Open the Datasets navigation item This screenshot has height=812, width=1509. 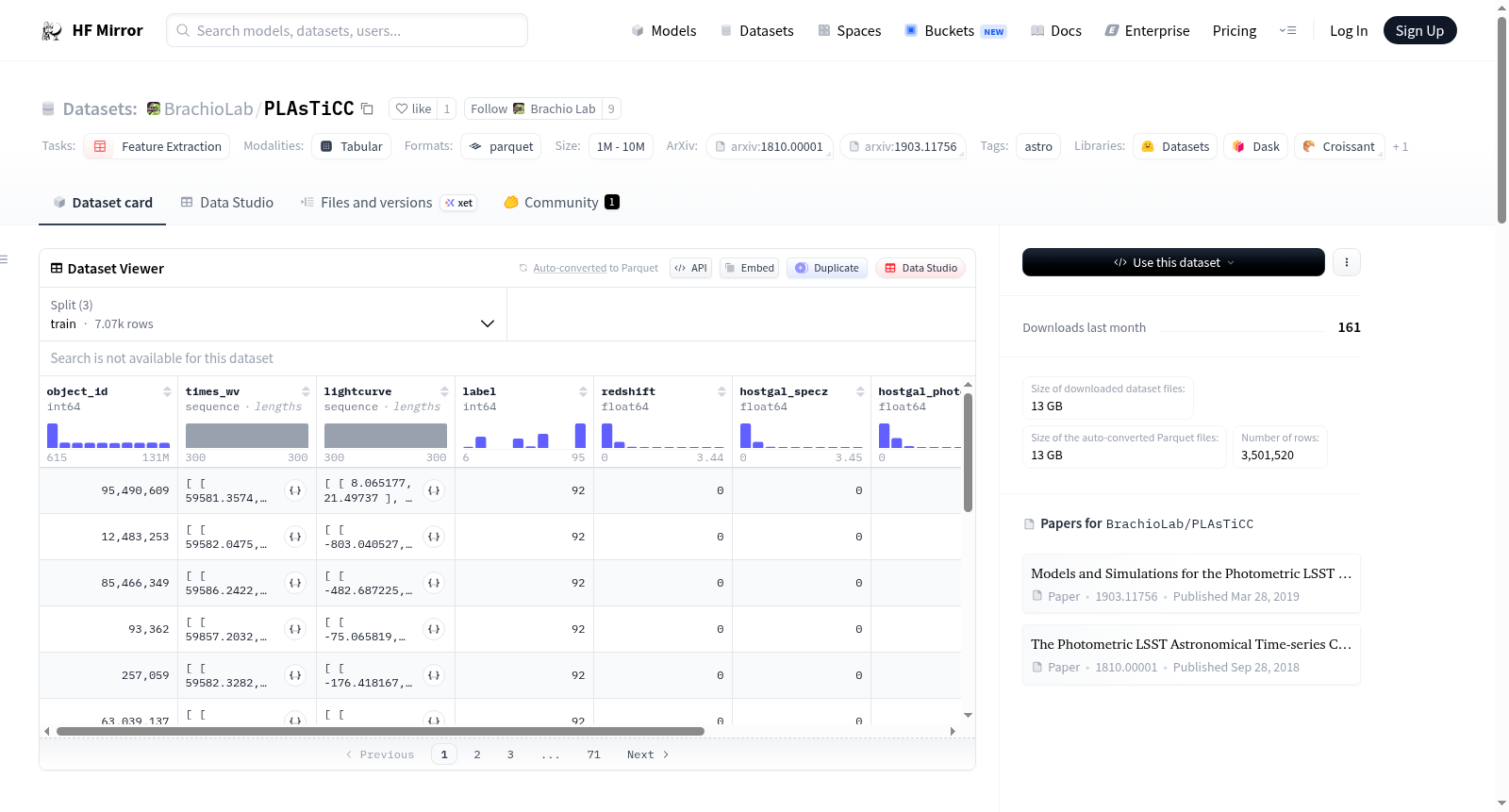[x=757, y=30]
